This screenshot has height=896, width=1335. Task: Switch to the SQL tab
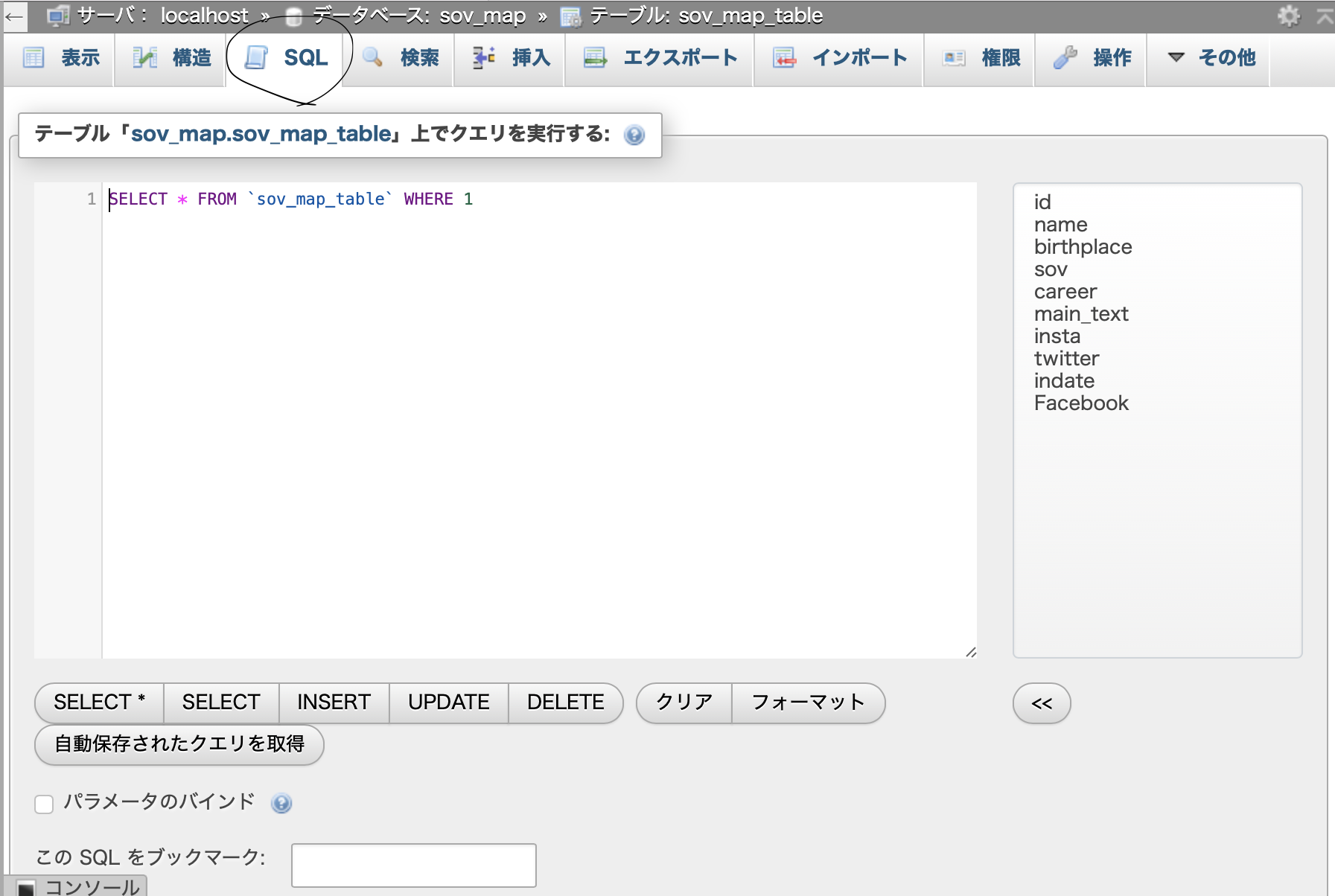coord(305,58)
